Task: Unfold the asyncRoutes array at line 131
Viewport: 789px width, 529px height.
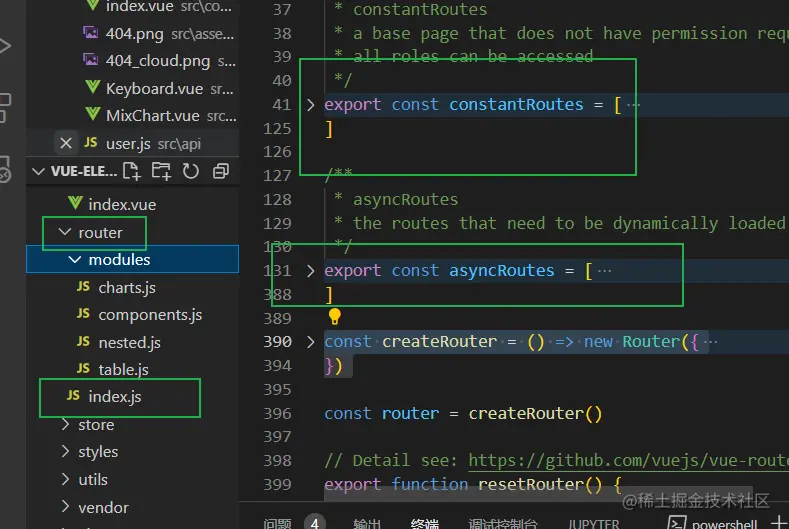Action: click(310, 271)
